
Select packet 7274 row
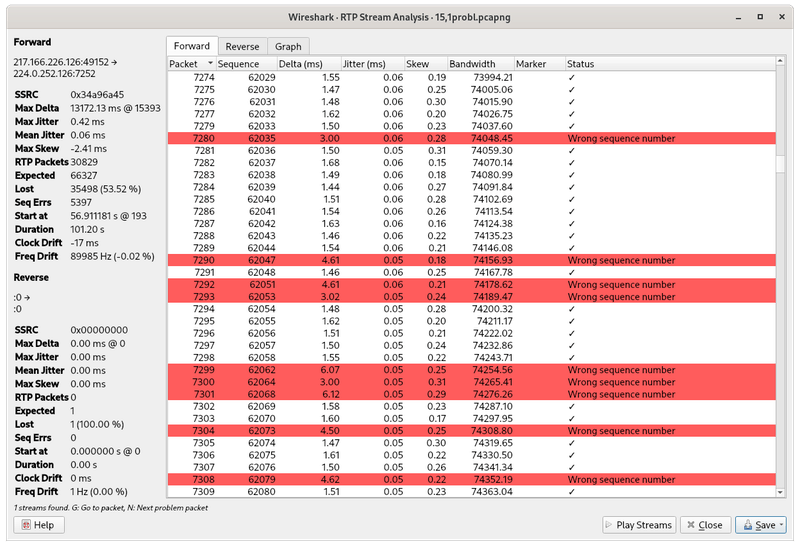pos(471,78)
